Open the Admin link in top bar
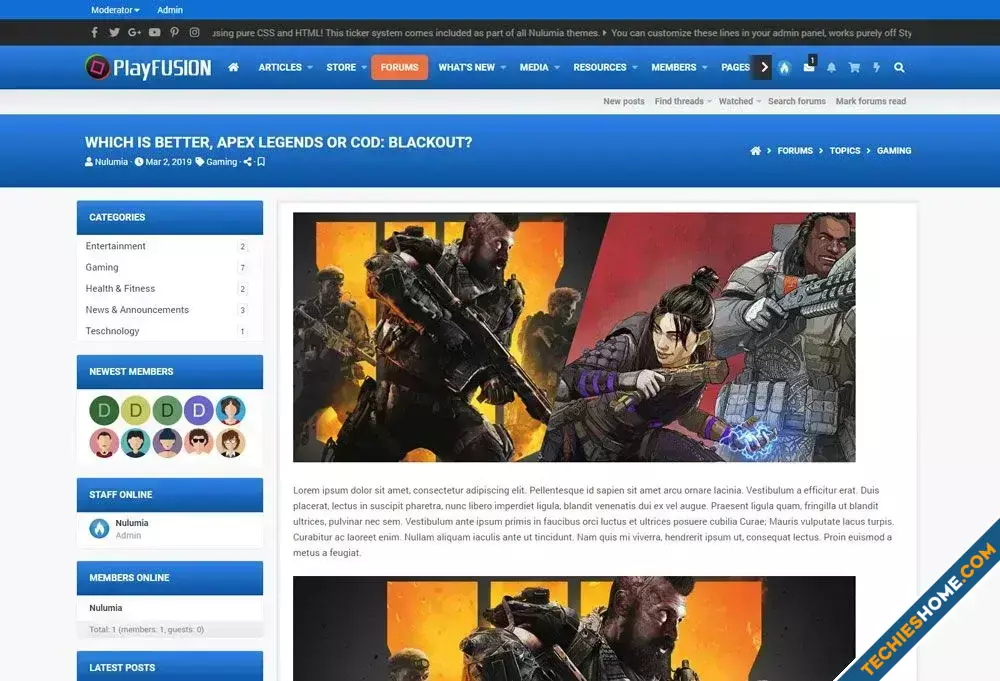 tap(170, 10)
